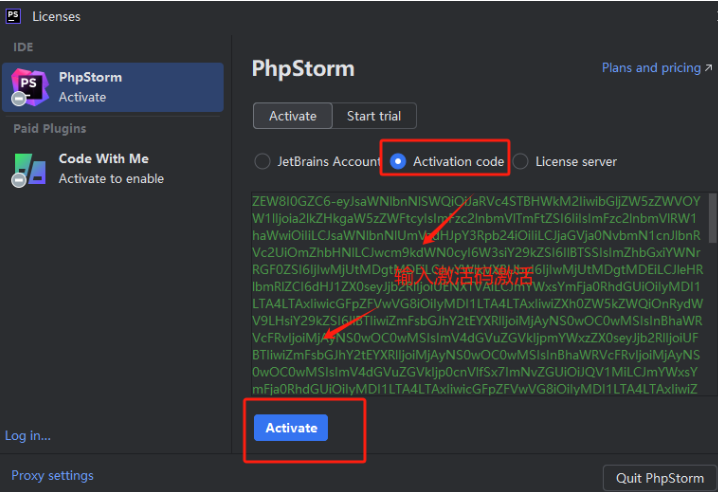
Task: Select the PhpStorm product icon in sidebar
Action: coord(30,87)
